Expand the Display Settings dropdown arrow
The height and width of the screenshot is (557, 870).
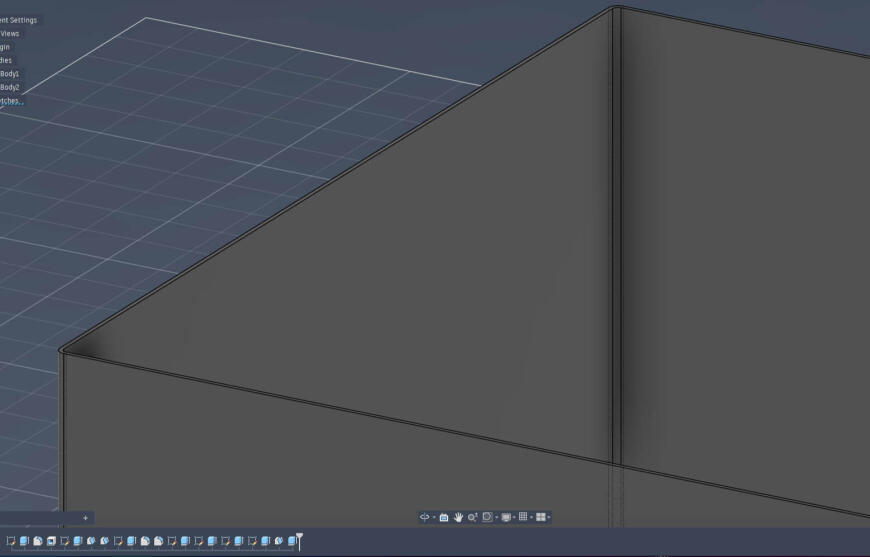coord(514,517)
